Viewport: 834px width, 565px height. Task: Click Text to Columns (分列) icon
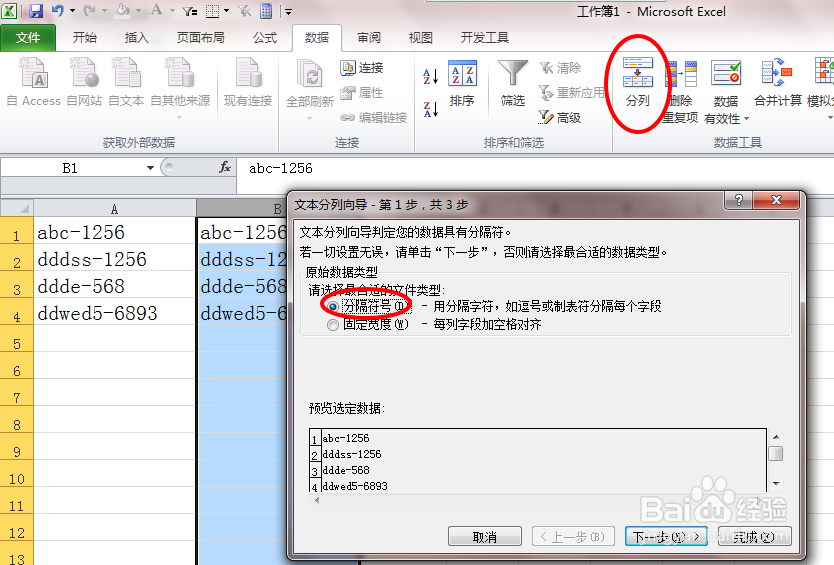[638, 73]
